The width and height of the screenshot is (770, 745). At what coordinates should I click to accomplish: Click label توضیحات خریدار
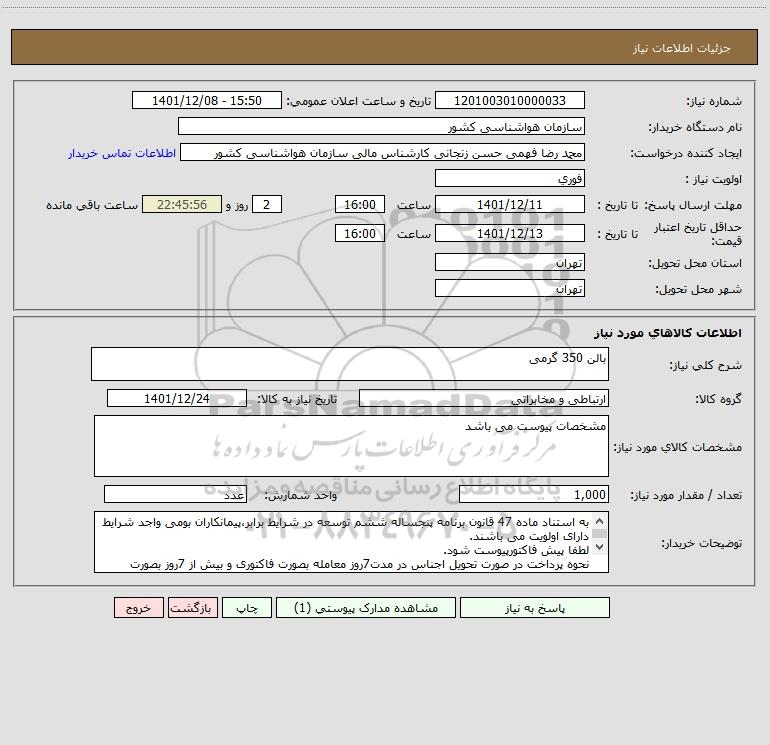pyautogui.click(x=702, y=543)
